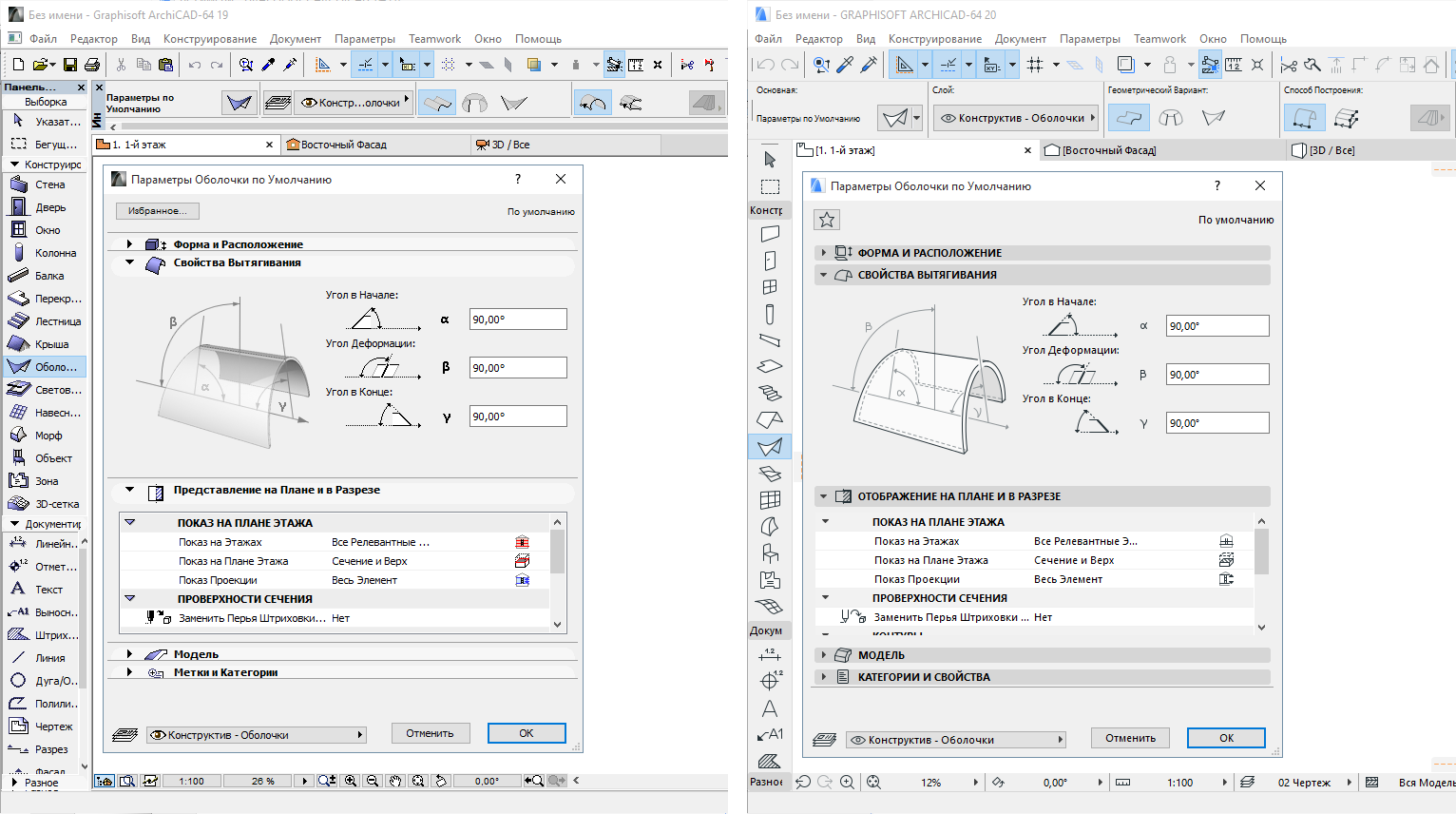
Task: Expand 'Метки и Категории' in the ArchiCAD 19 dialog
Action: coord(129,672)
